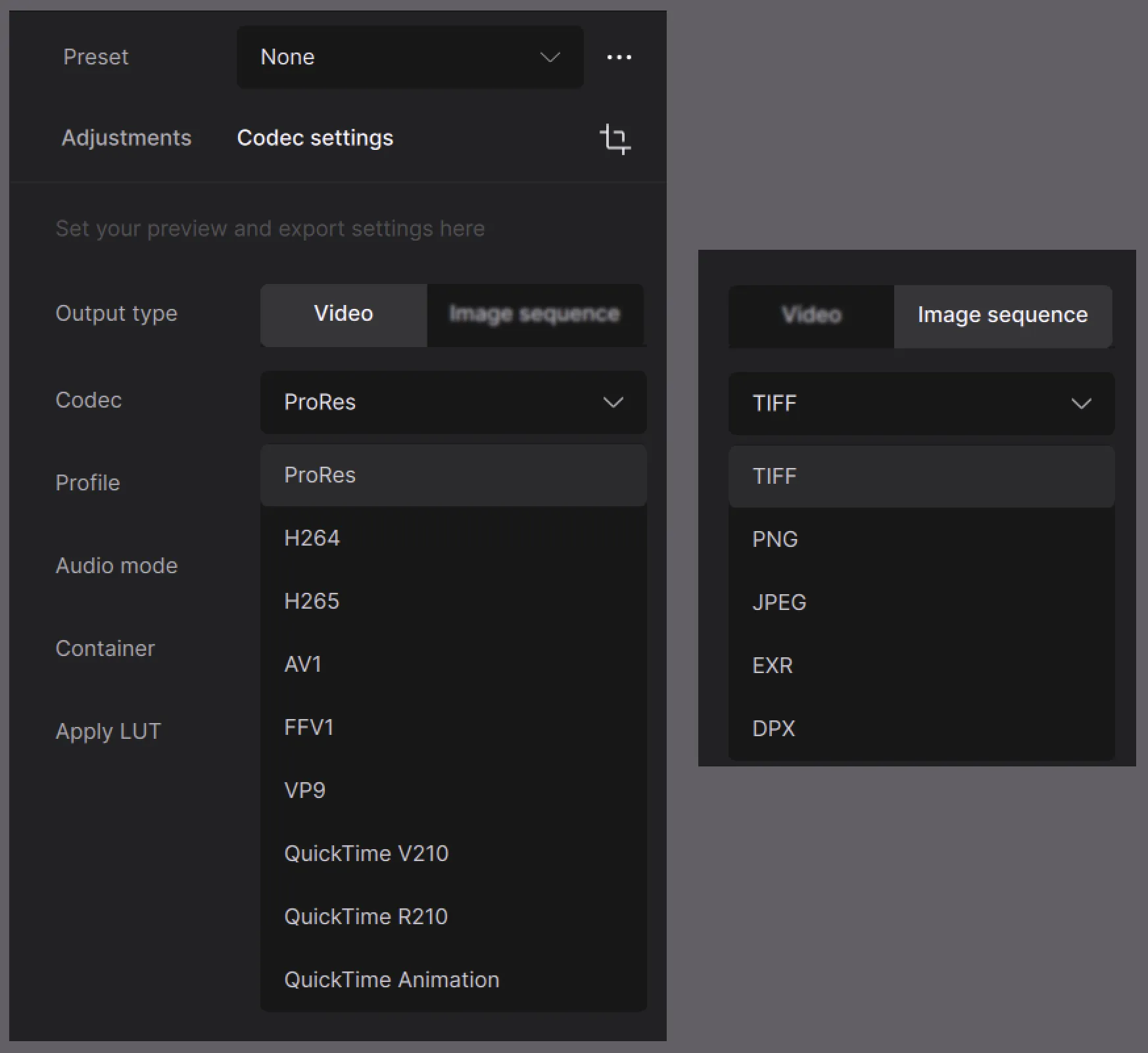The height and width of the screenshot is (1053, 1148).
Task: Open the preset more options menu
Action: tap(619, 57)
